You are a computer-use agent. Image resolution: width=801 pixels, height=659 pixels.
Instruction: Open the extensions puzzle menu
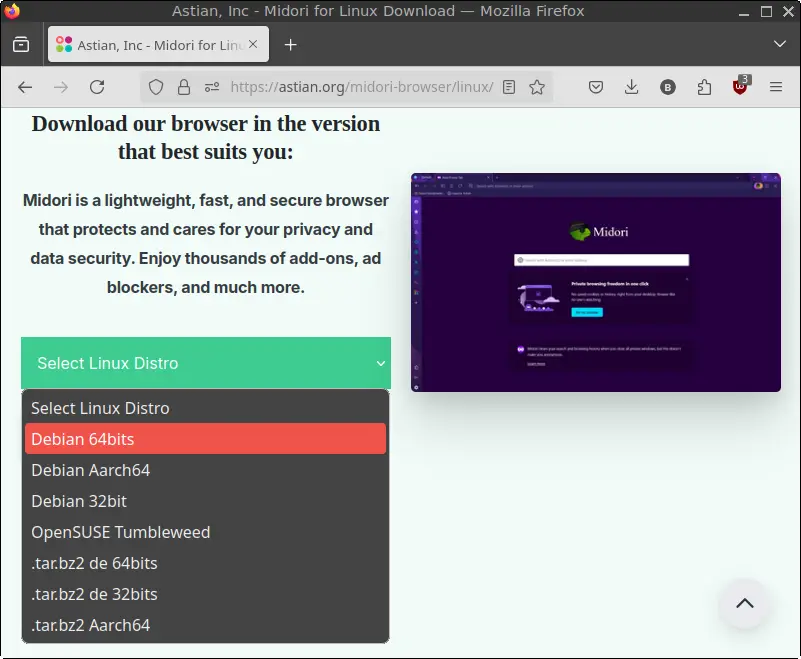click(704, 87)
